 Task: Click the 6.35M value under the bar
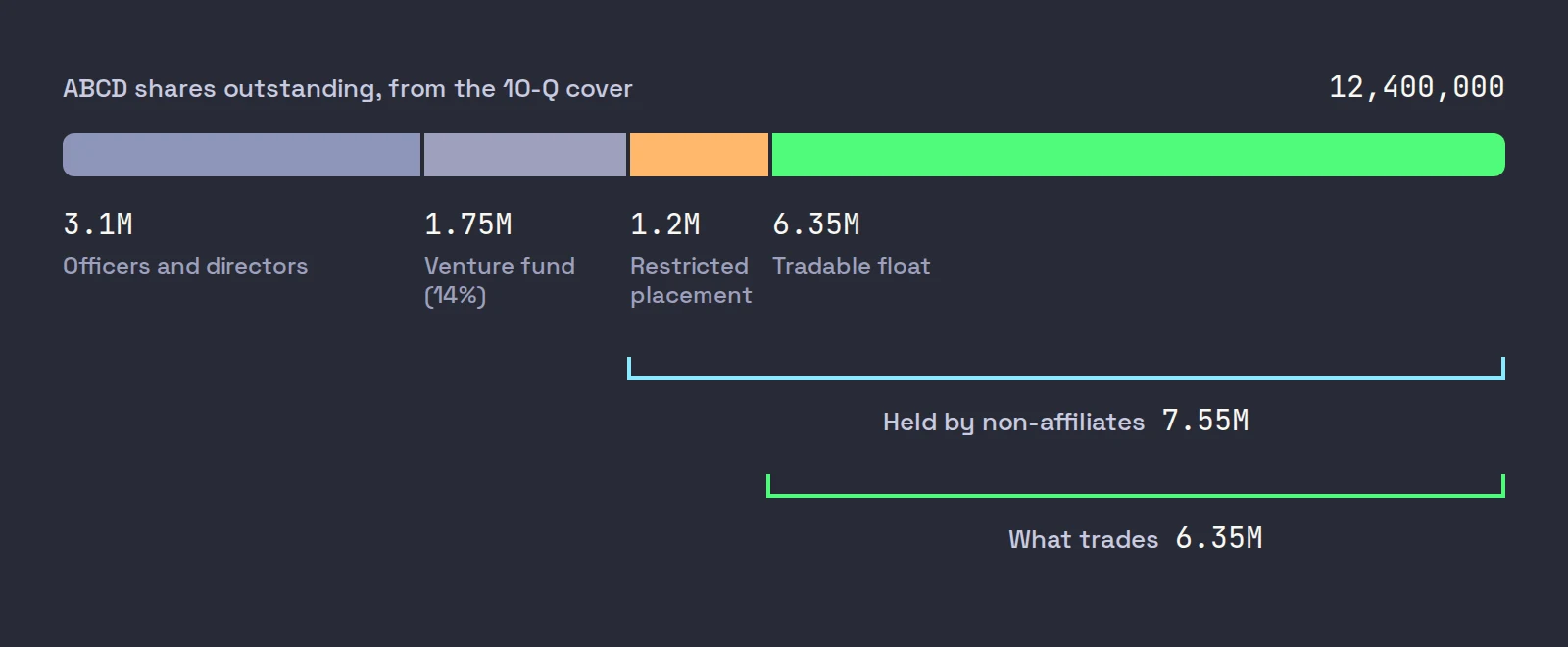click(x=816, y=224)
